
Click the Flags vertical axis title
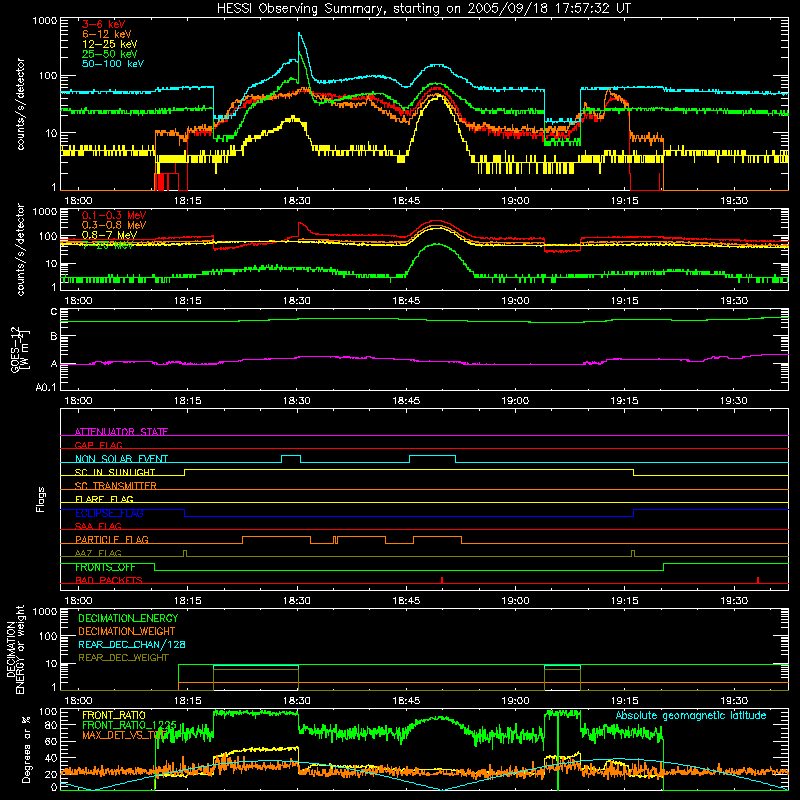point(40,499)
